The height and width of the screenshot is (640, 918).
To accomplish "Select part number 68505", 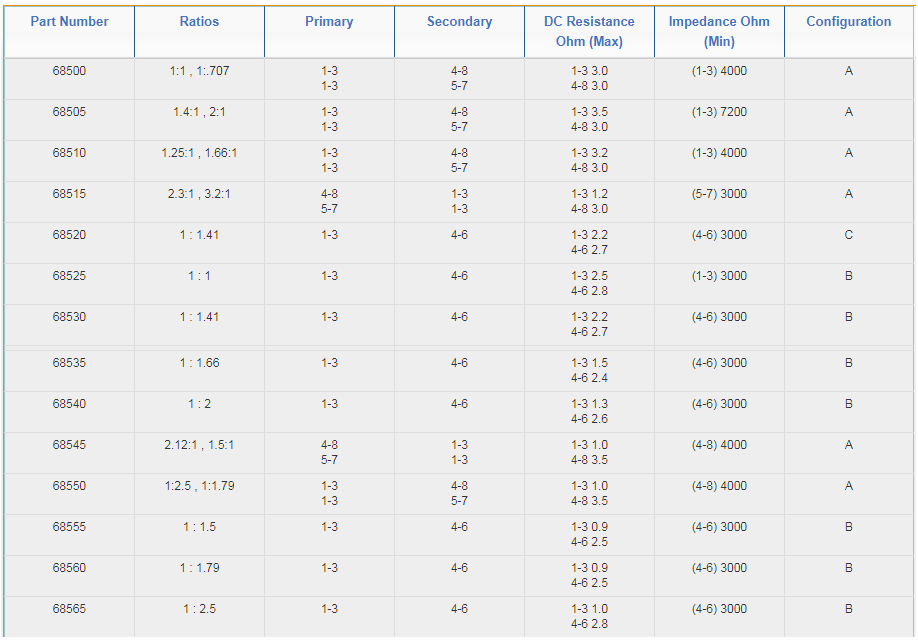I will [x=69, y=113].
